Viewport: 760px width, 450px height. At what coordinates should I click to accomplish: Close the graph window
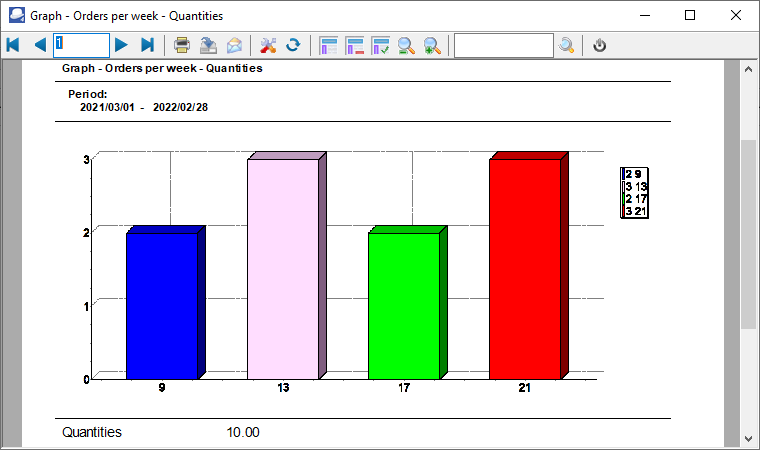tap(735, 16)
